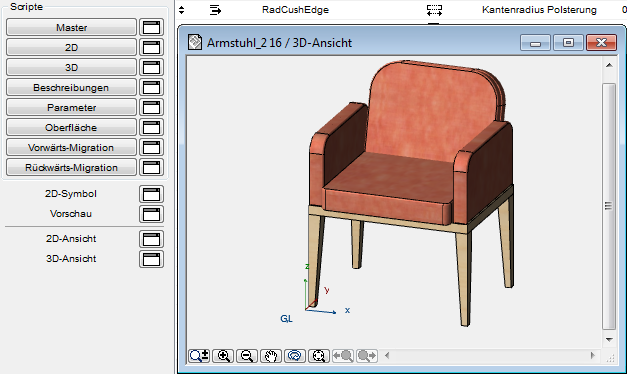This screenshot has width=627, height=374.
Task: Open the Beschreibungen script
Action: pos(72,87)
